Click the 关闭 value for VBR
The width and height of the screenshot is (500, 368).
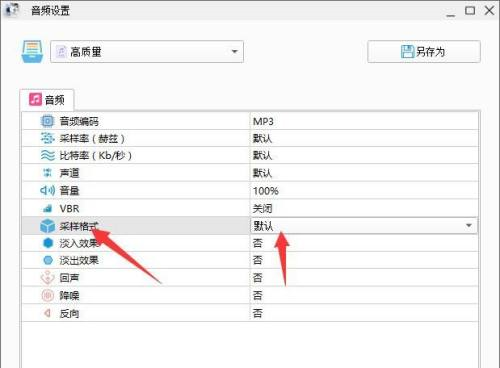[x=262, y=209]
